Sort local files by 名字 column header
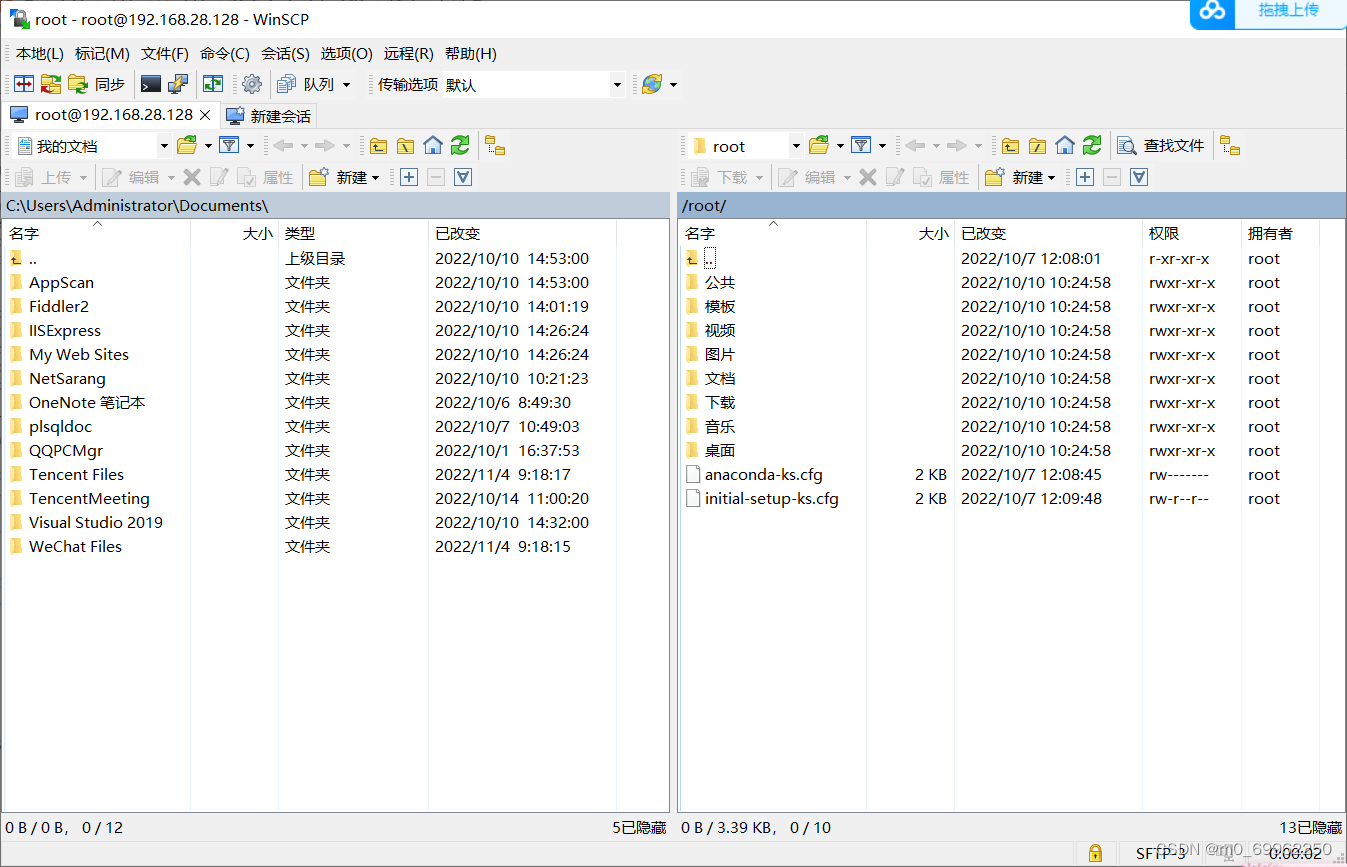The width and height of the screenshot is (1347, 867). tap(96, 233)
